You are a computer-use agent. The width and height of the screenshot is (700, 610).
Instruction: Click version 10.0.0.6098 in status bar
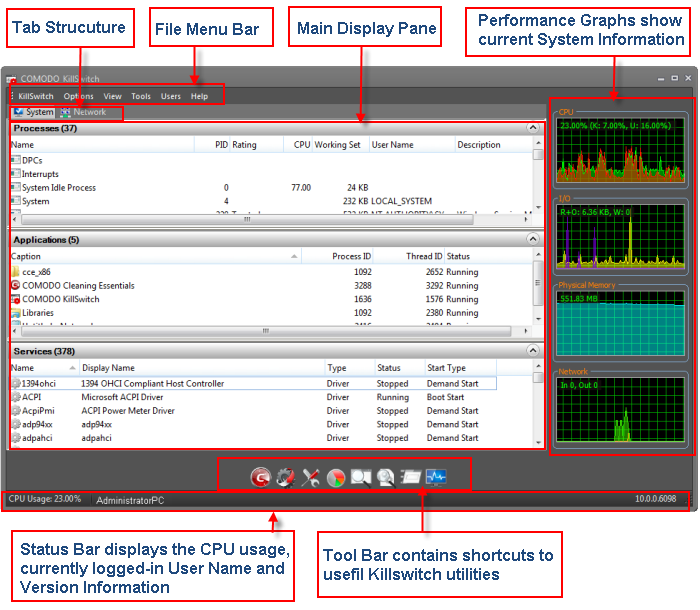(x=655, y=499)
